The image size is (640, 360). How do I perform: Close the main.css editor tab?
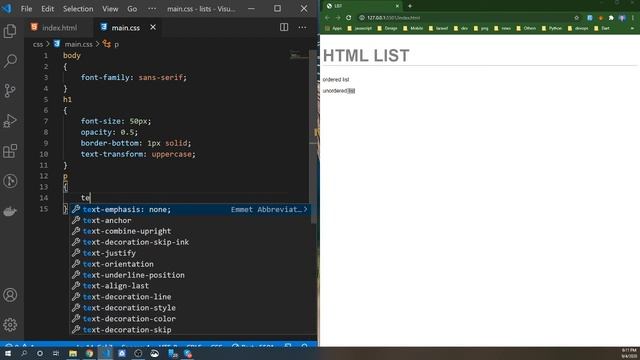153,27
